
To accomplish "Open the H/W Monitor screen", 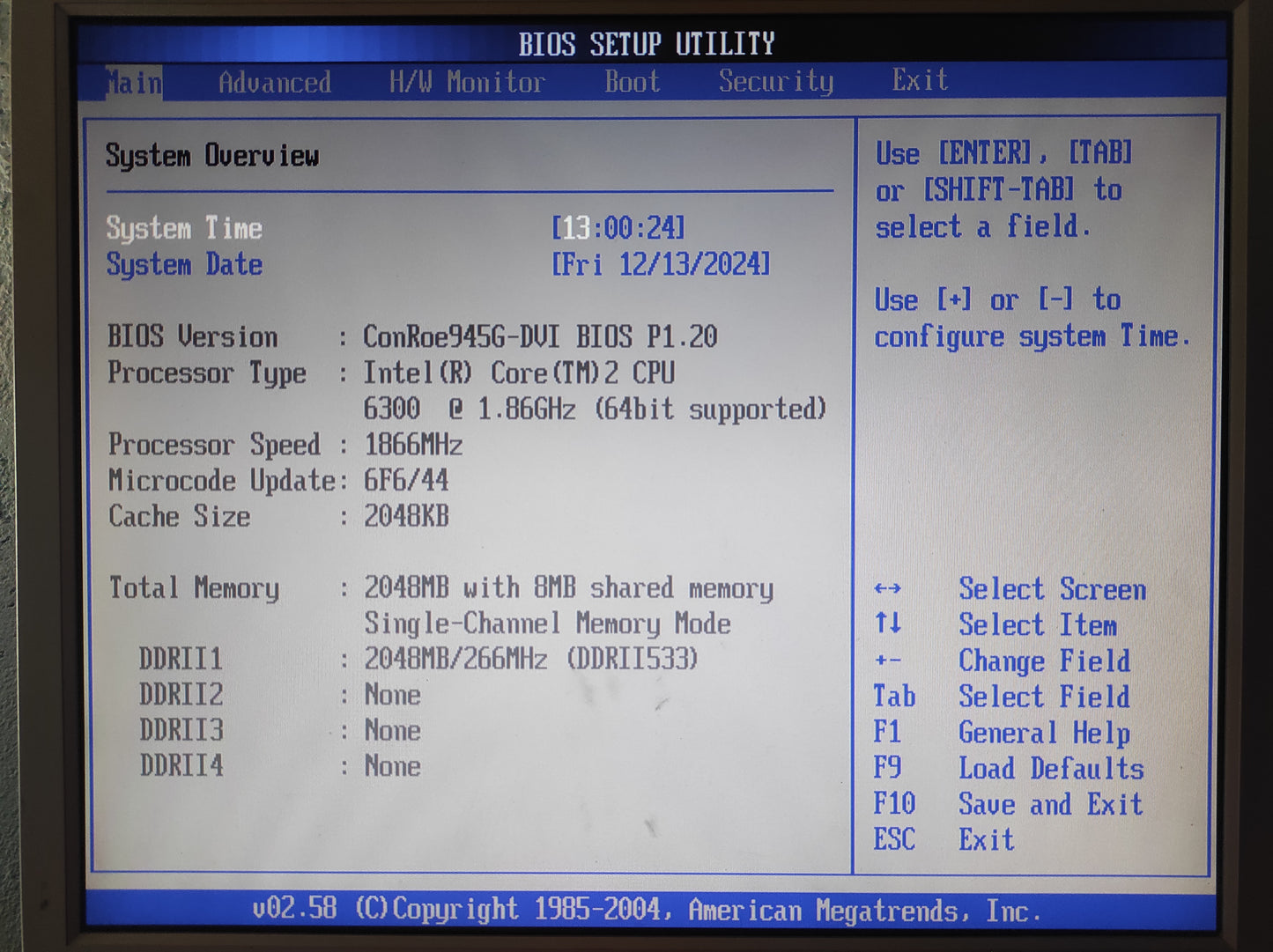I will [x=467, y=81].
